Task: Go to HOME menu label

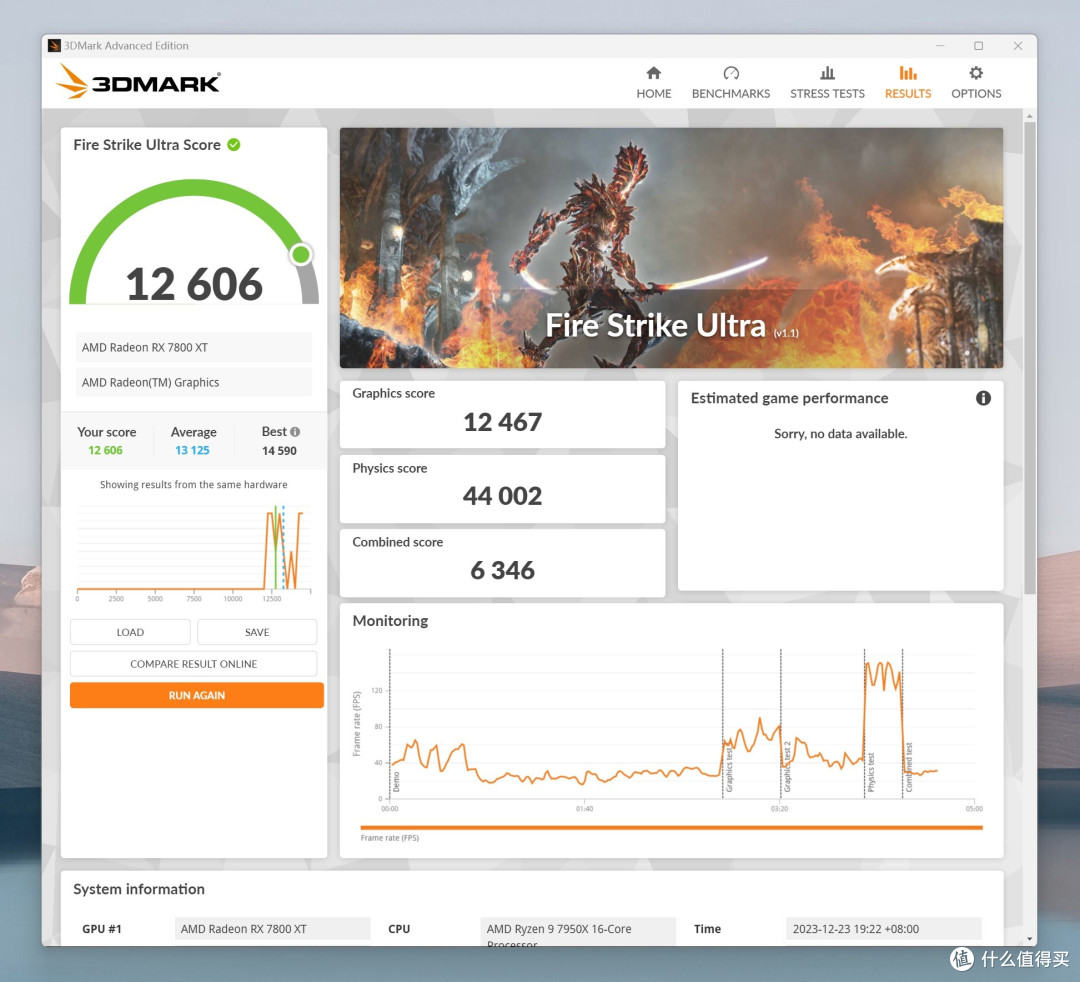Action: [654, 94]
